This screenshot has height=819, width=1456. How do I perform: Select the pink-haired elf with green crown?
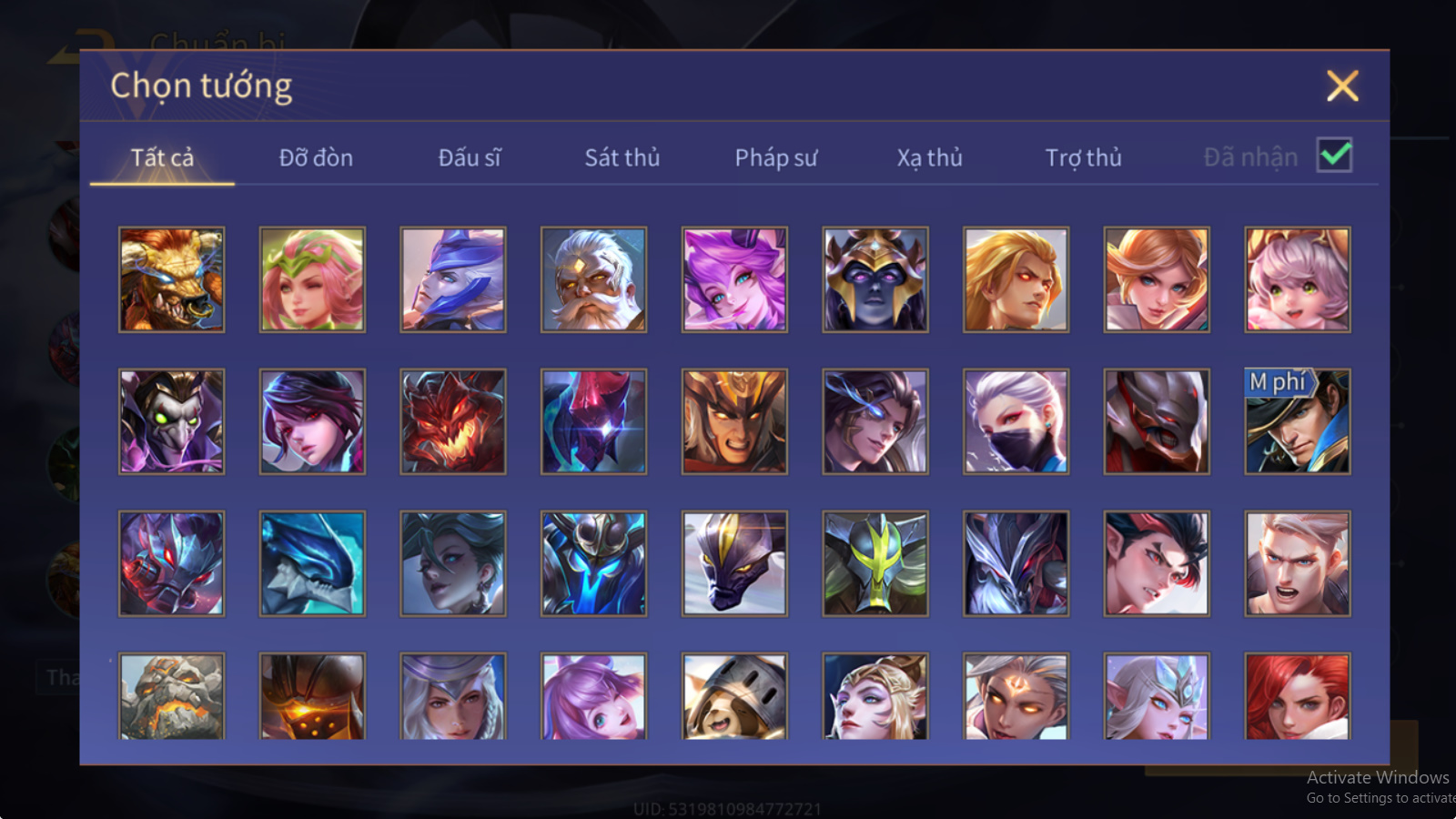[312, 279]
